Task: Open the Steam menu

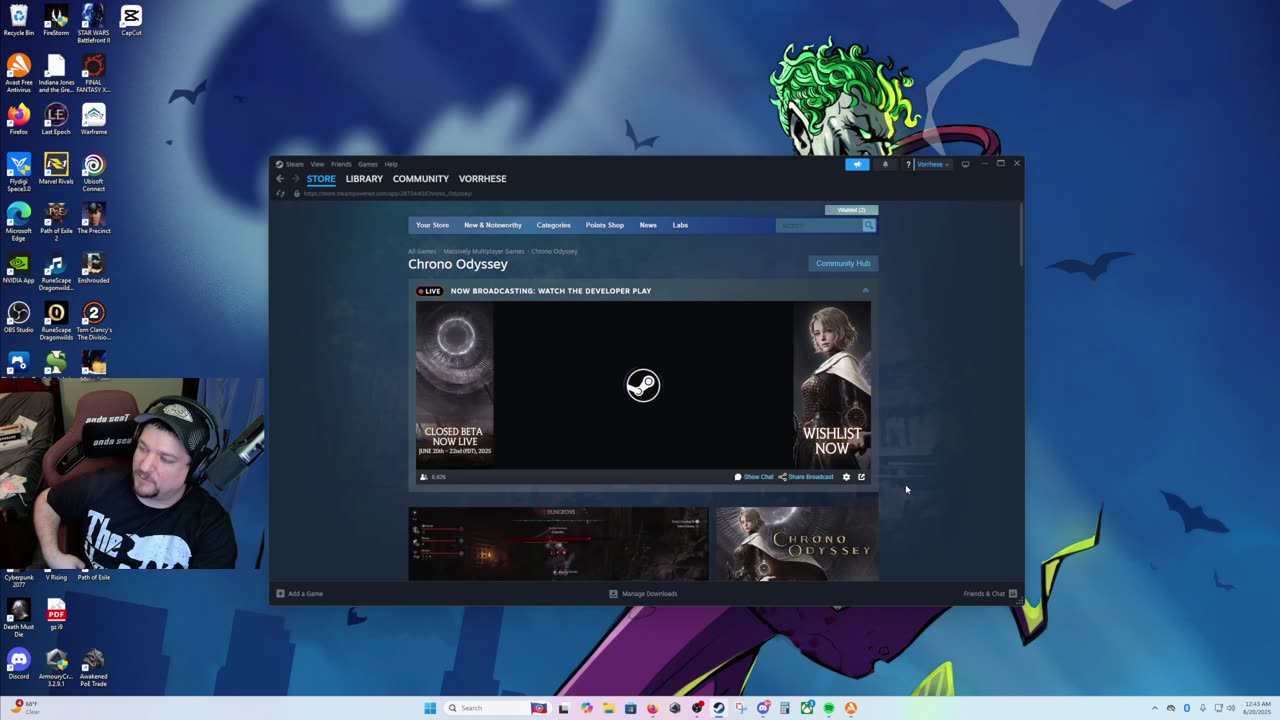Action: [x=295, y=164]
